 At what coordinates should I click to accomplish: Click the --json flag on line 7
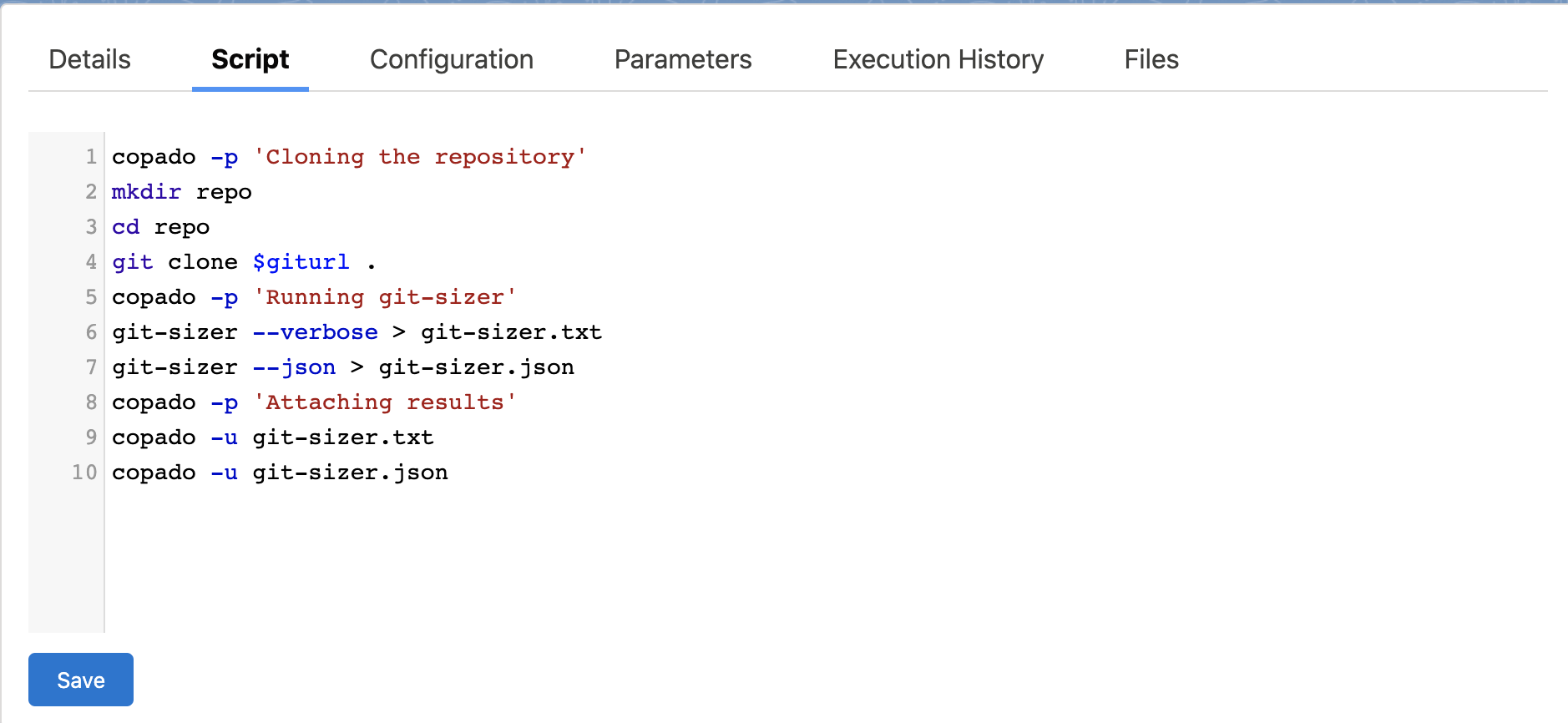coord(295,367)
